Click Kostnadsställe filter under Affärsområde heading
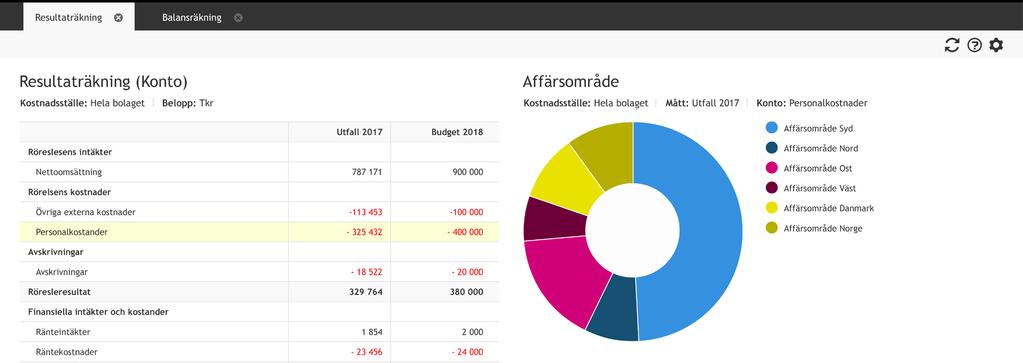This screenshot has height=363, width=1023. click(586, 103)
